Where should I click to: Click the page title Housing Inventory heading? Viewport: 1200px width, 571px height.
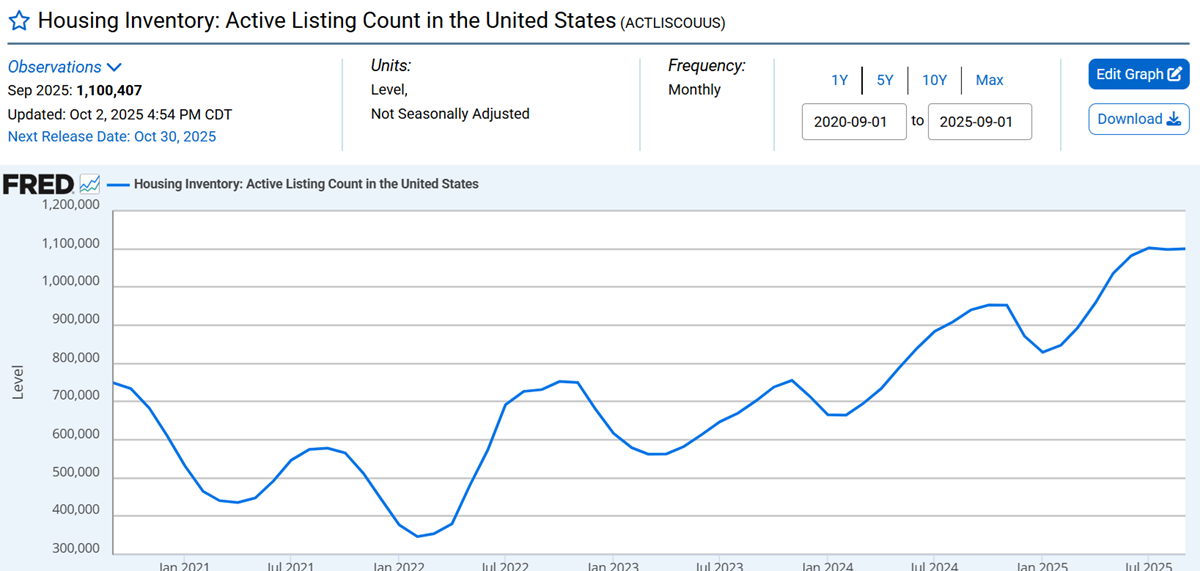point(326,20)
